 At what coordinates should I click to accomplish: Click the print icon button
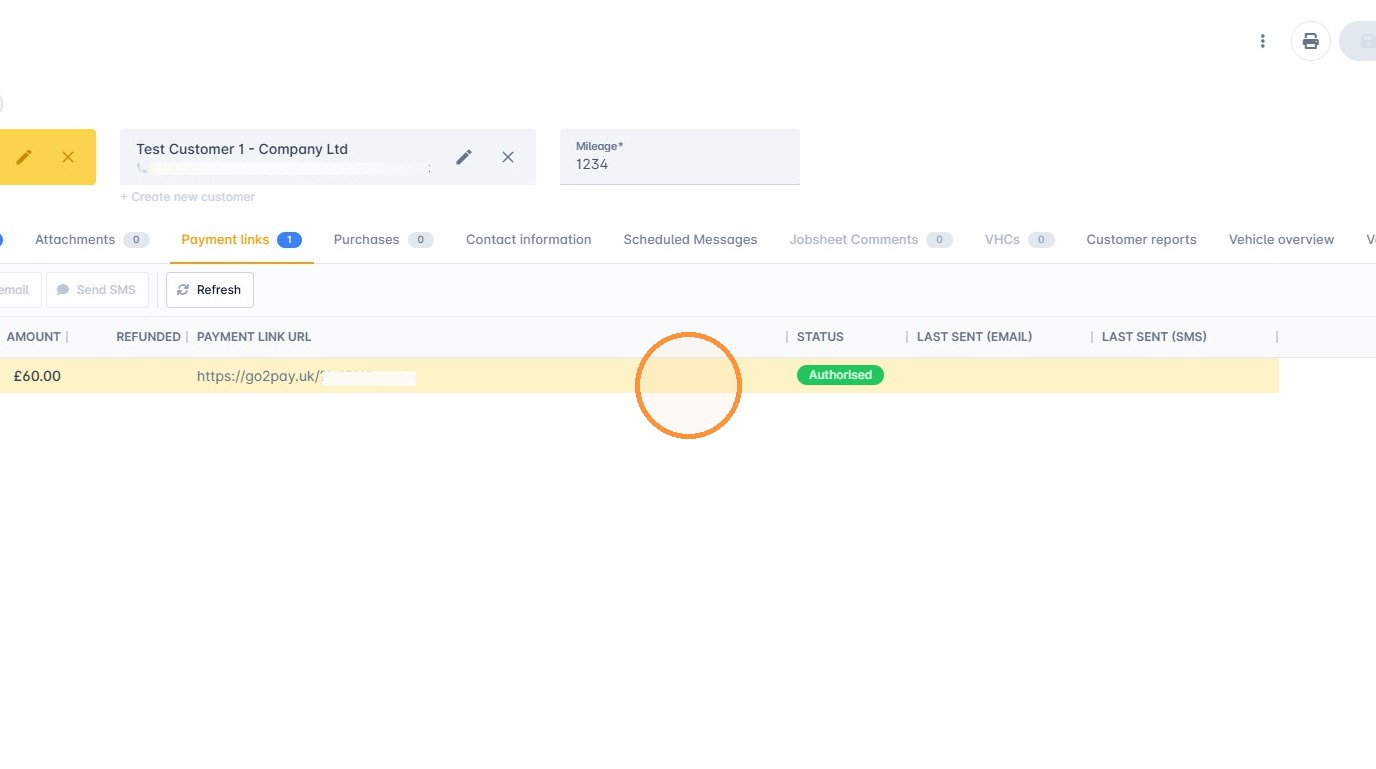[x=1311, y=41]
